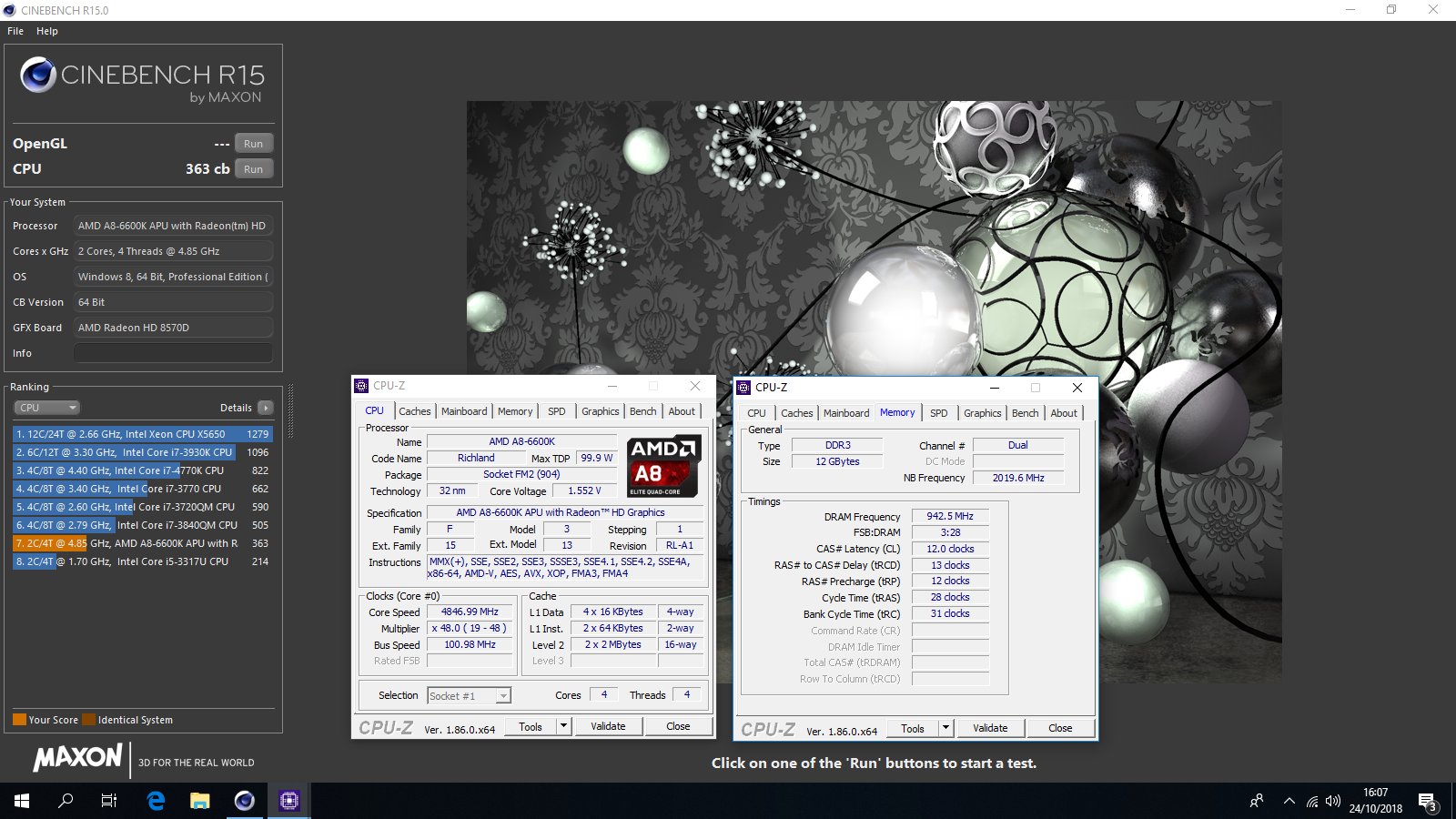Image resolution: width=1456 pixels, height=819 pixels.
Task: Click the right CPU-Z window title icon
Action: click(743, 388)
